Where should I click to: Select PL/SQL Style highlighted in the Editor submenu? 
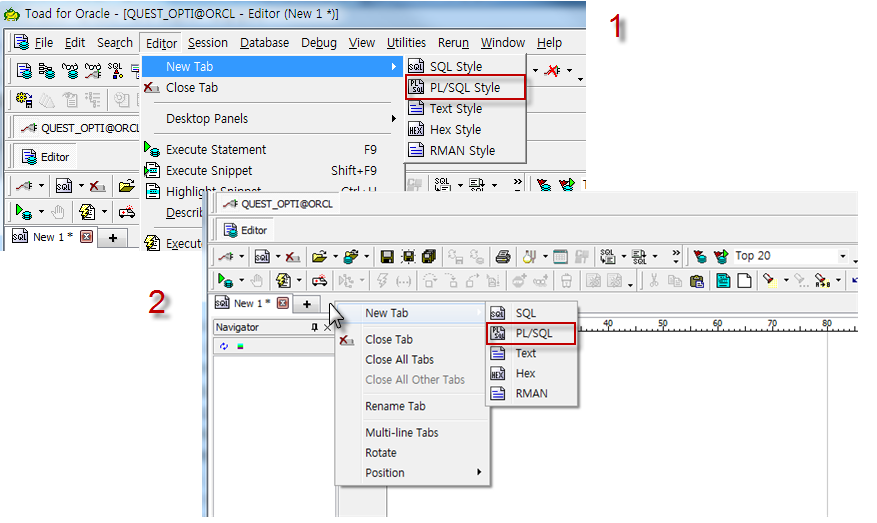pos(465,88)
